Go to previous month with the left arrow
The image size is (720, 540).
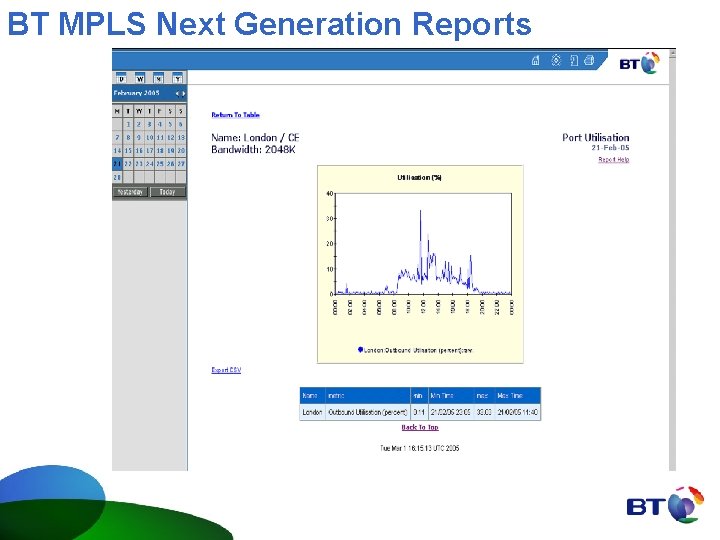pyautogui.click(x=177, y=94)
